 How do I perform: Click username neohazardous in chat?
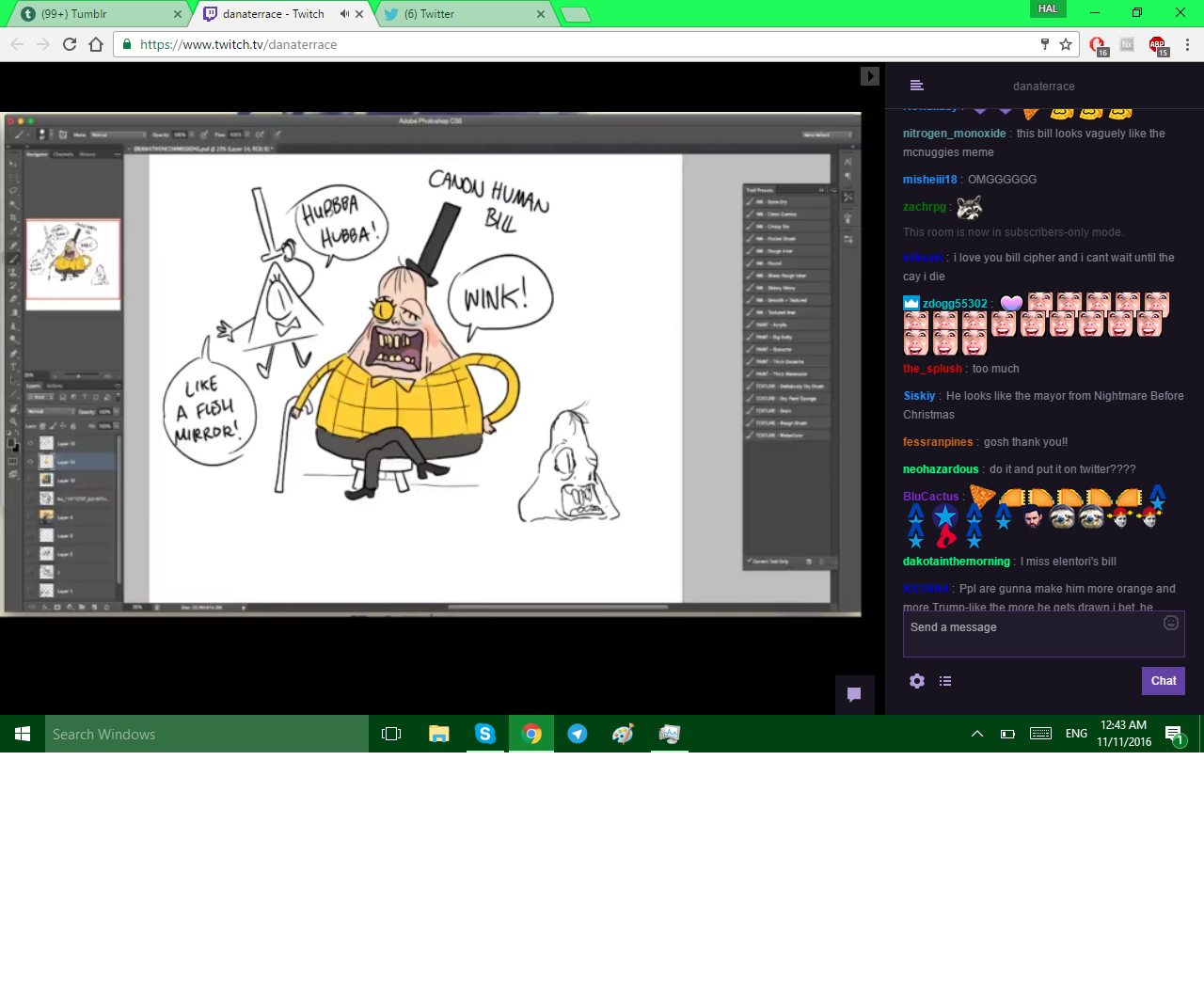(941, 469)
